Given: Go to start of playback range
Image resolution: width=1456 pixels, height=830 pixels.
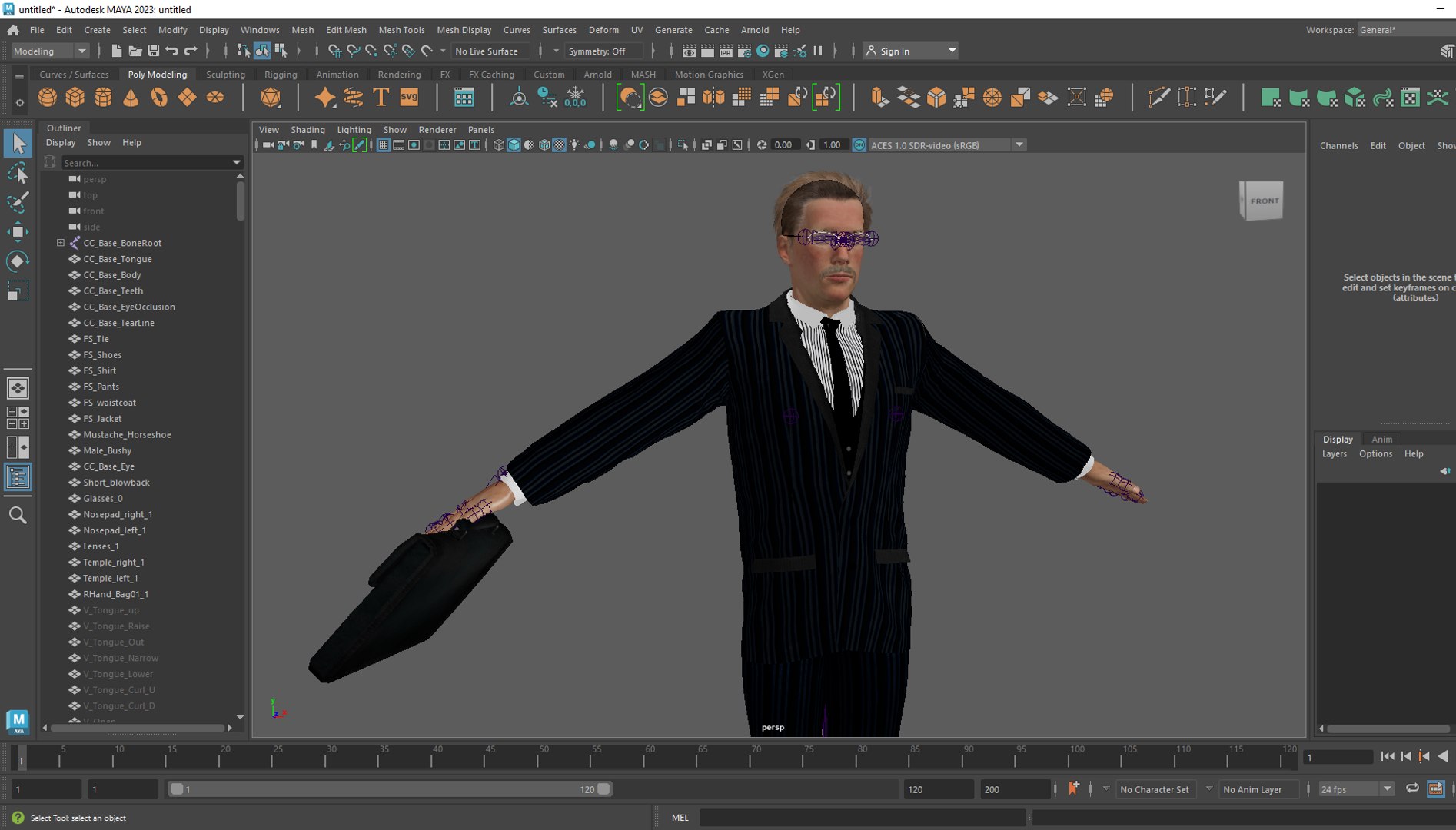Looking at the screenshot, I should tap(1388, 756).
